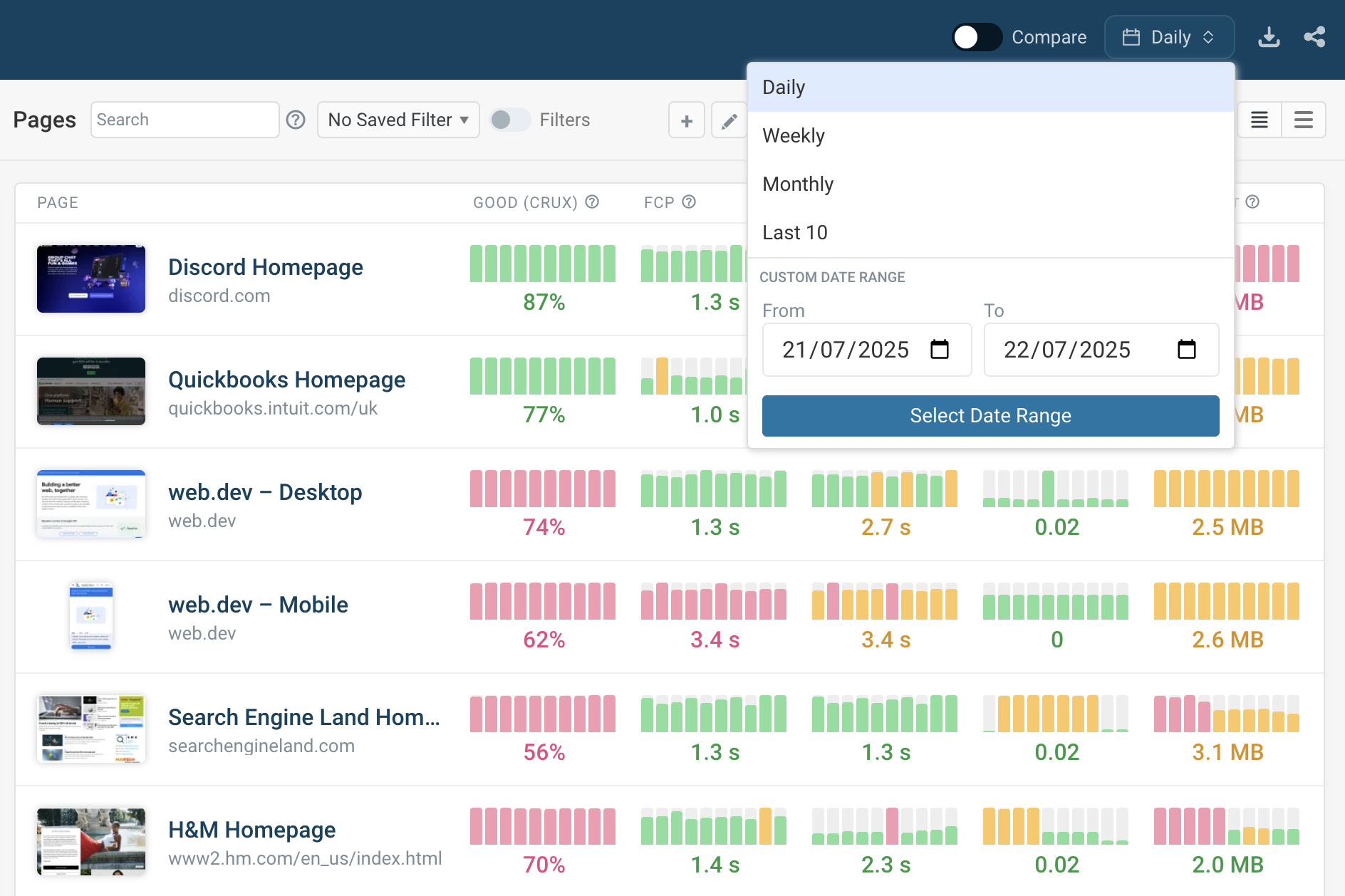Click the plus add filter icon
This screenshot has height=896, width=1345.
[687, 120]
